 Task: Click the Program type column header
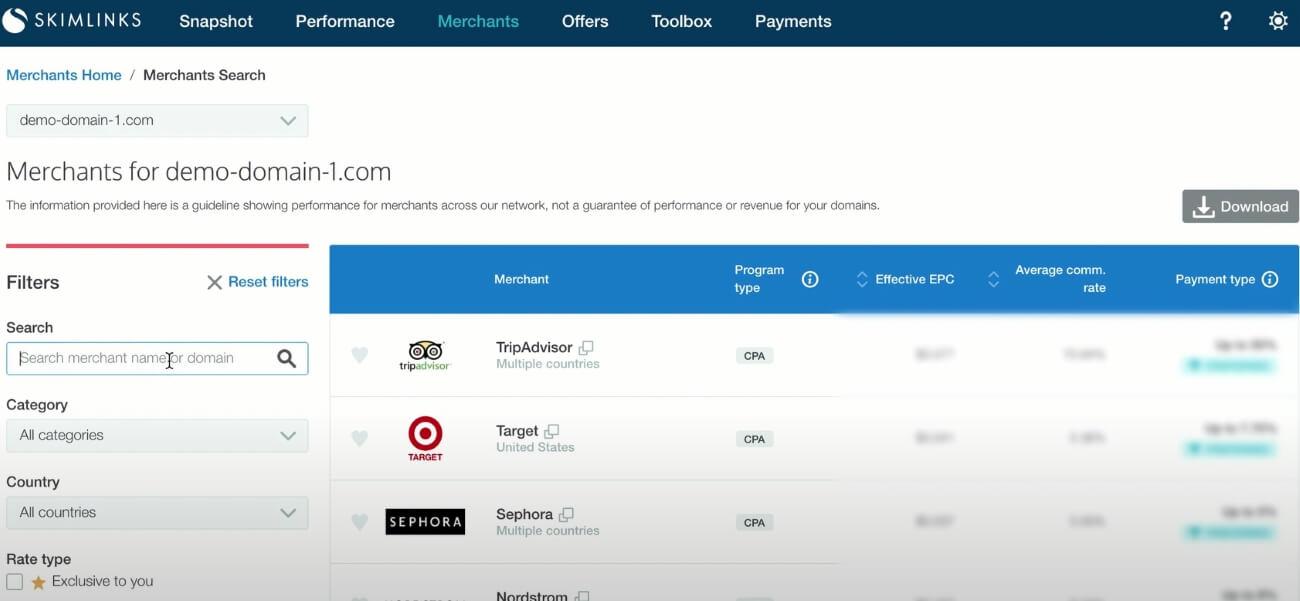(x=759, y=279)
